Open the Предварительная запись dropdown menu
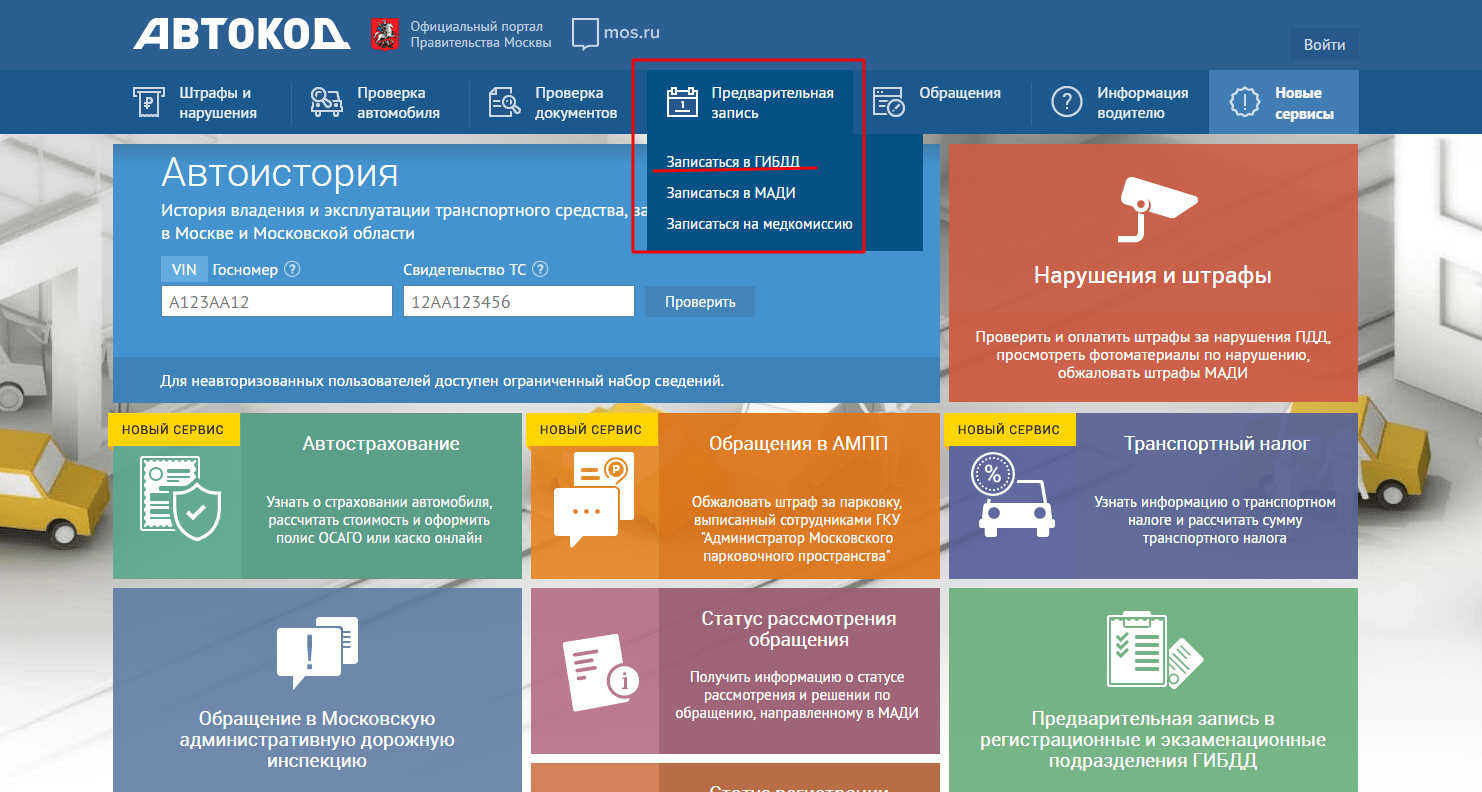 750,103
